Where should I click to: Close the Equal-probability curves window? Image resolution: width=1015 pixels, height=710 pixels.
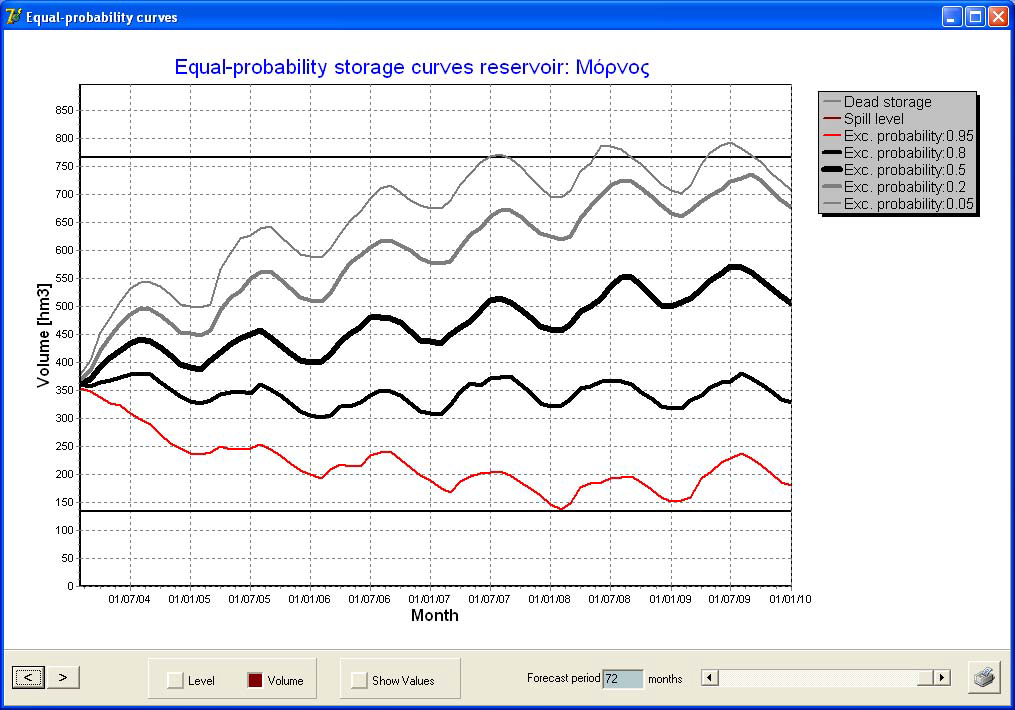pos(998,16)
